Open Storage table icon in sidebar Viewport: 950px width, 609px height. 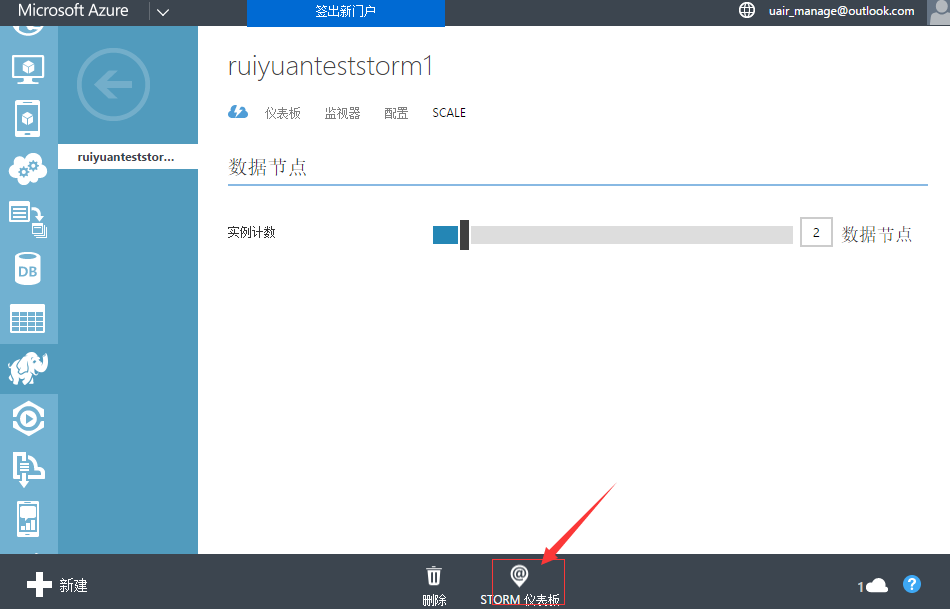pos(28,319)
